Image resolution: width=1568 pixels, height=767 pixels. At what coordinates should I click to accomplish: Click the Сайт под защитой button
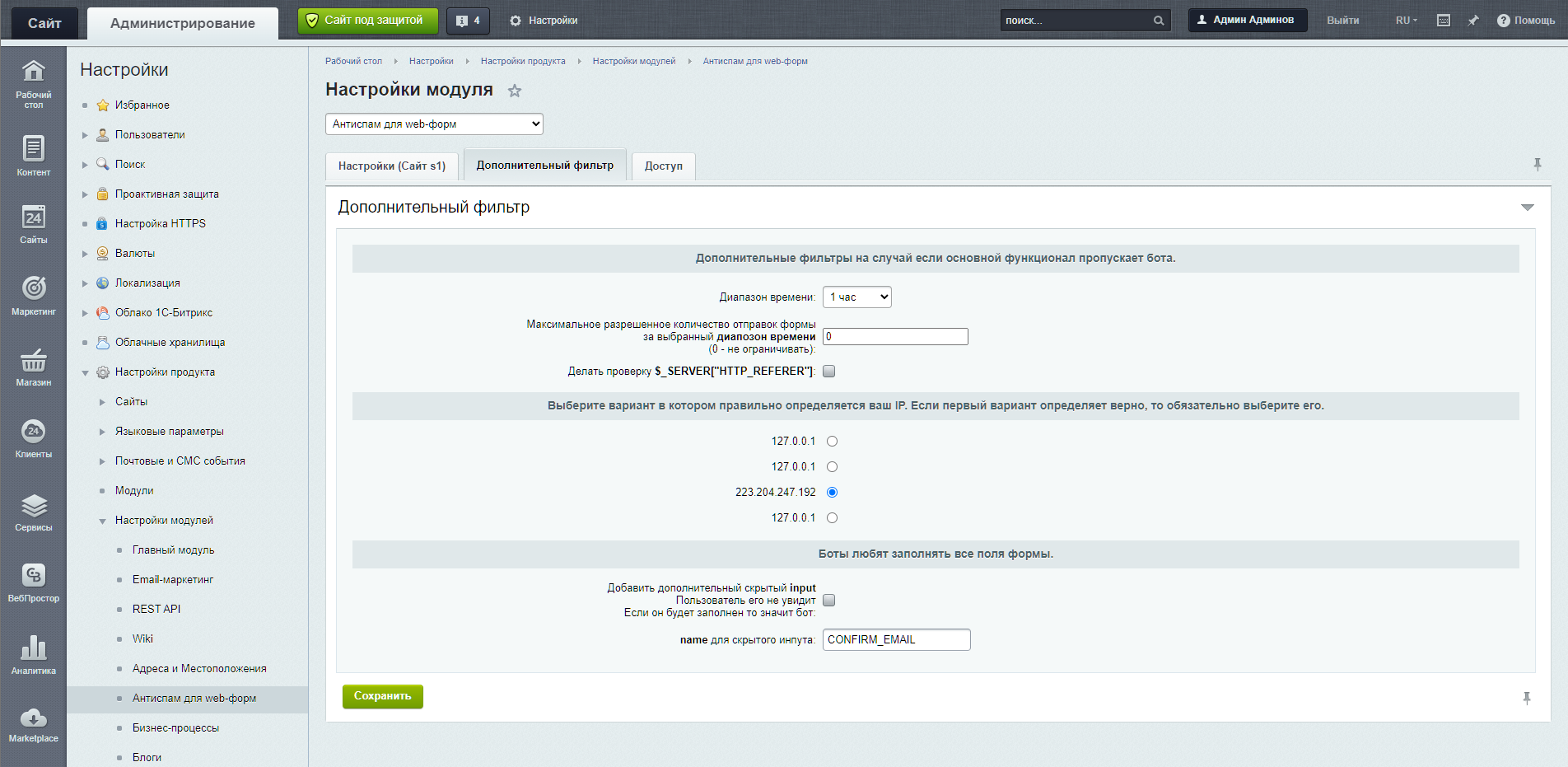[367, 21]
